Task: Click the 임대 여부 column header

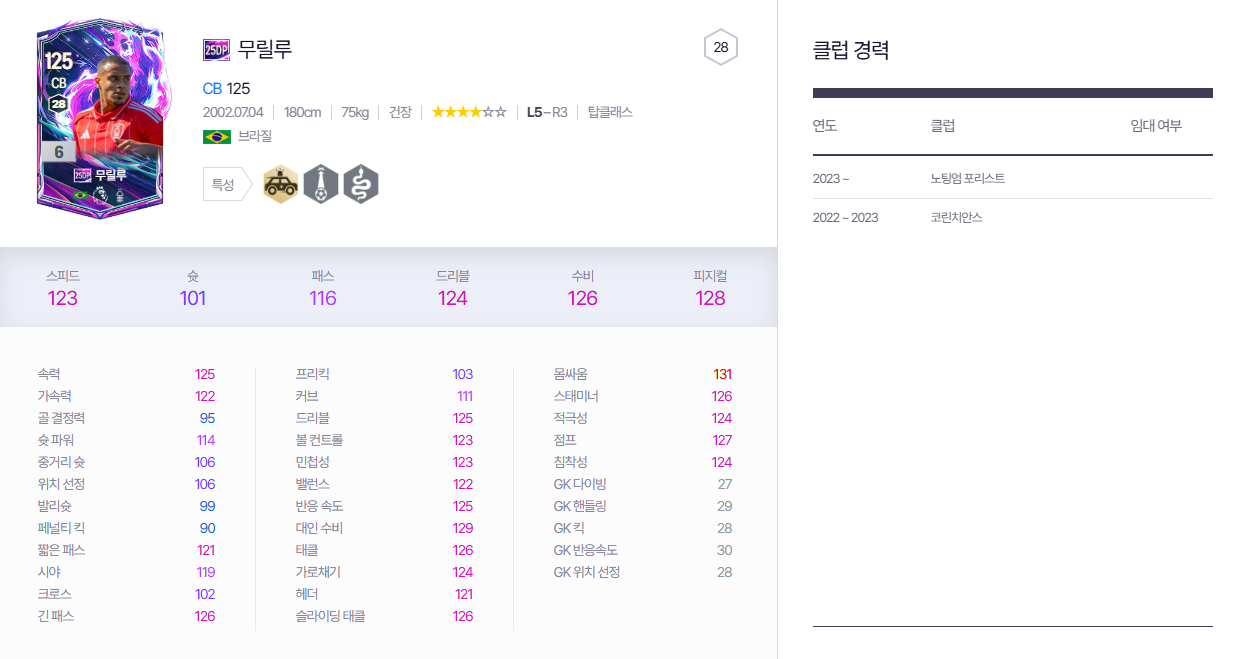Action: click(1156, 126)
